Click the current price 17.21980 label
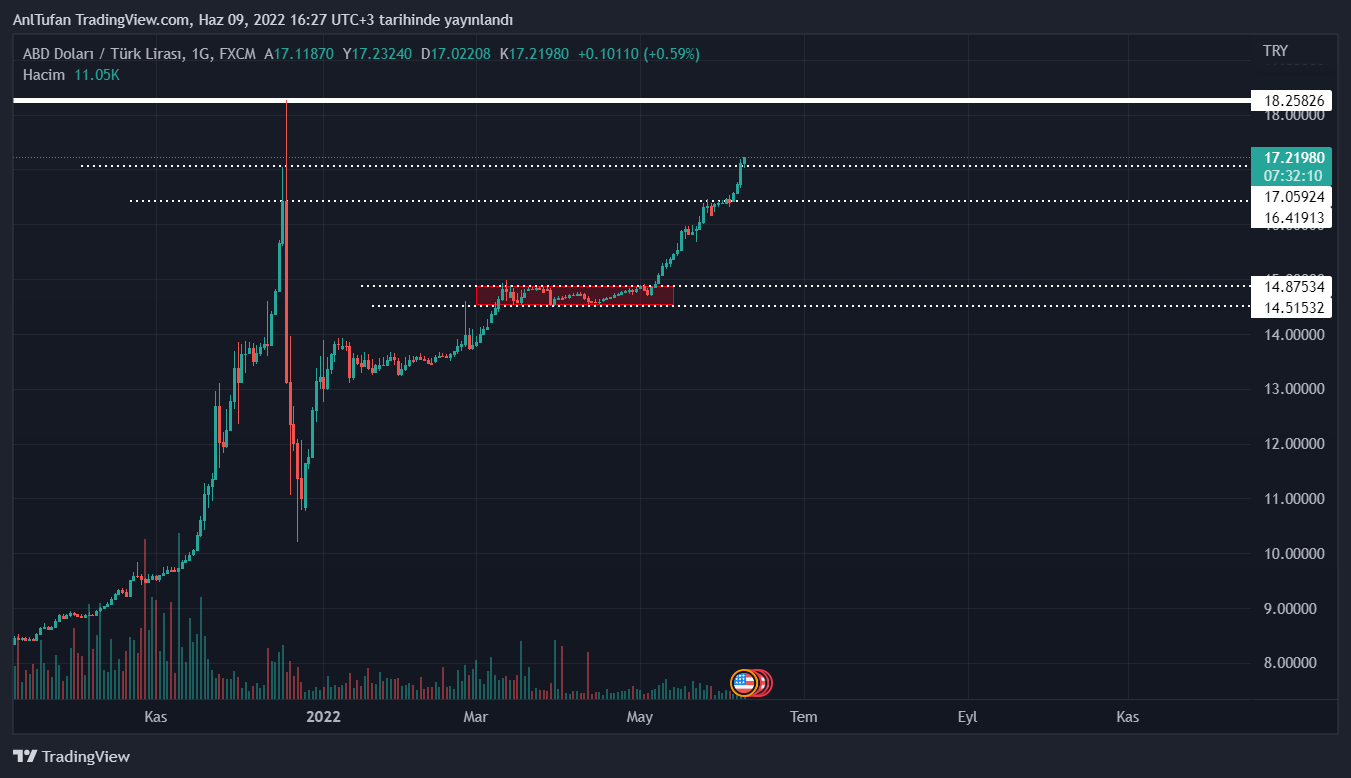This screenshot has height=778, width=1351. pyautogui.click(x=1294, y=158)
